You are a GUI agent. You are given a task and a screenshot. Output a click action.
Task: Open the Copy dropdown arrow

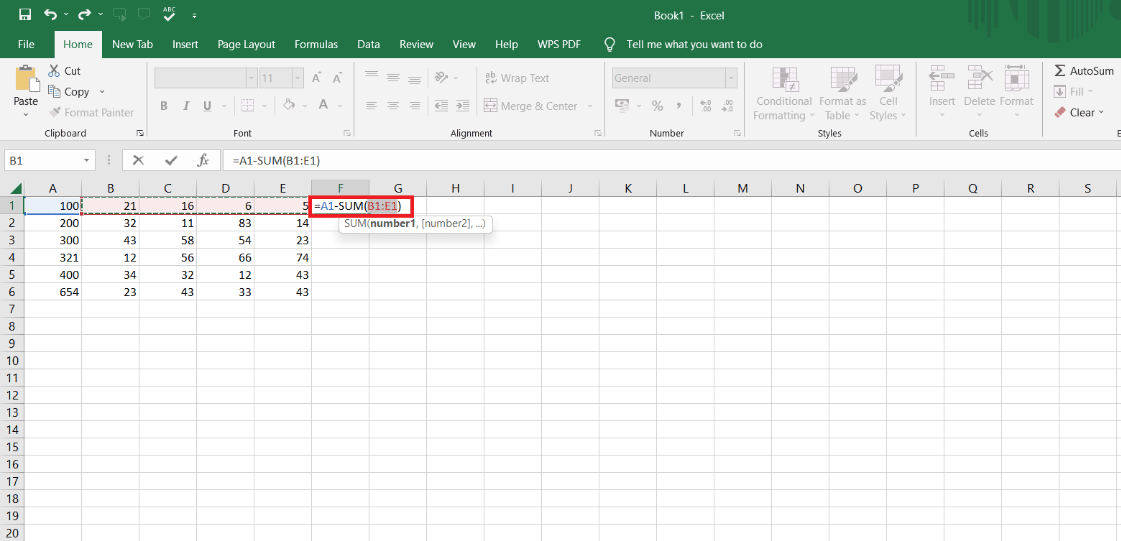(x=102, y=91)
